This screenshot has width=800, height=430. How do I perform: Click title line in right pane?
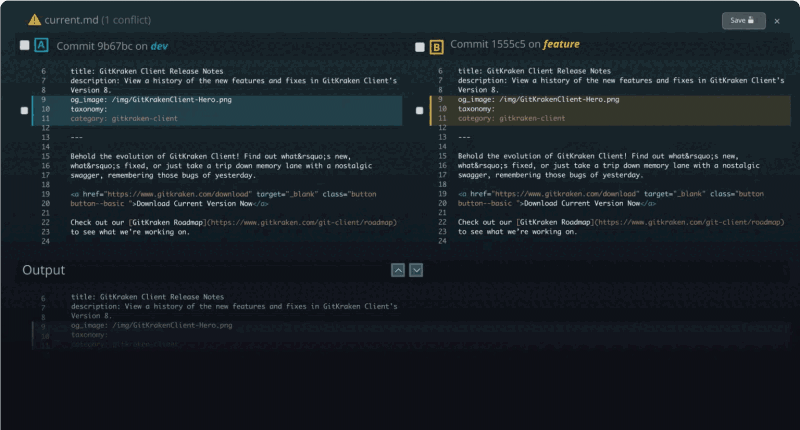pos(534,71)
